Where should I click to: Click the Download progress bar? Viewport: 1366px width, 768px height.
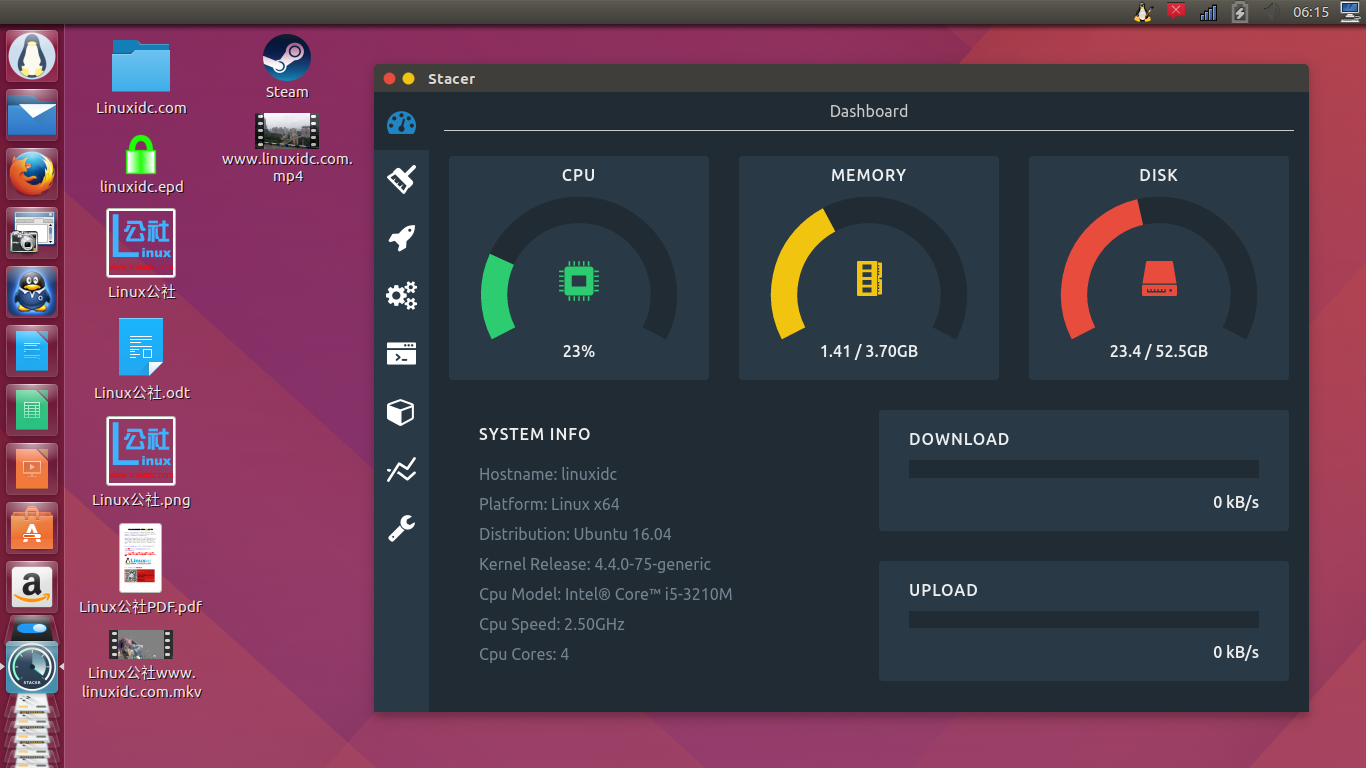1083,468
